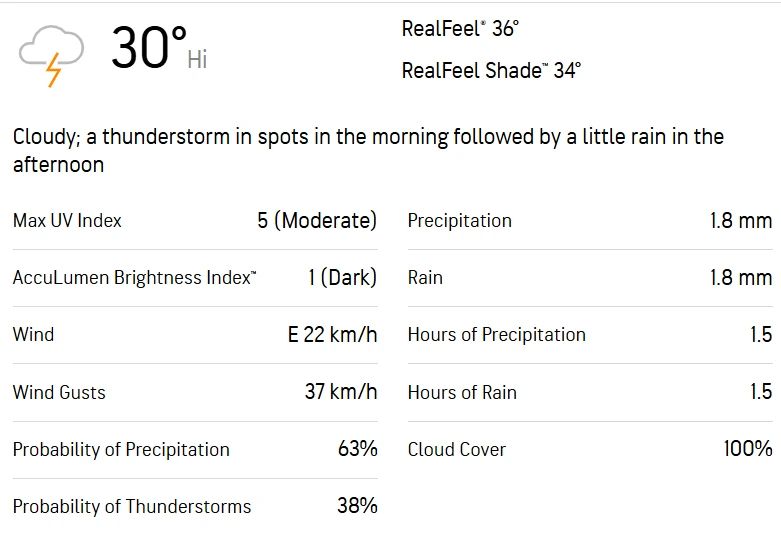
Task: Select the 5 (Moderate) UV value
Action: [317, 221]
